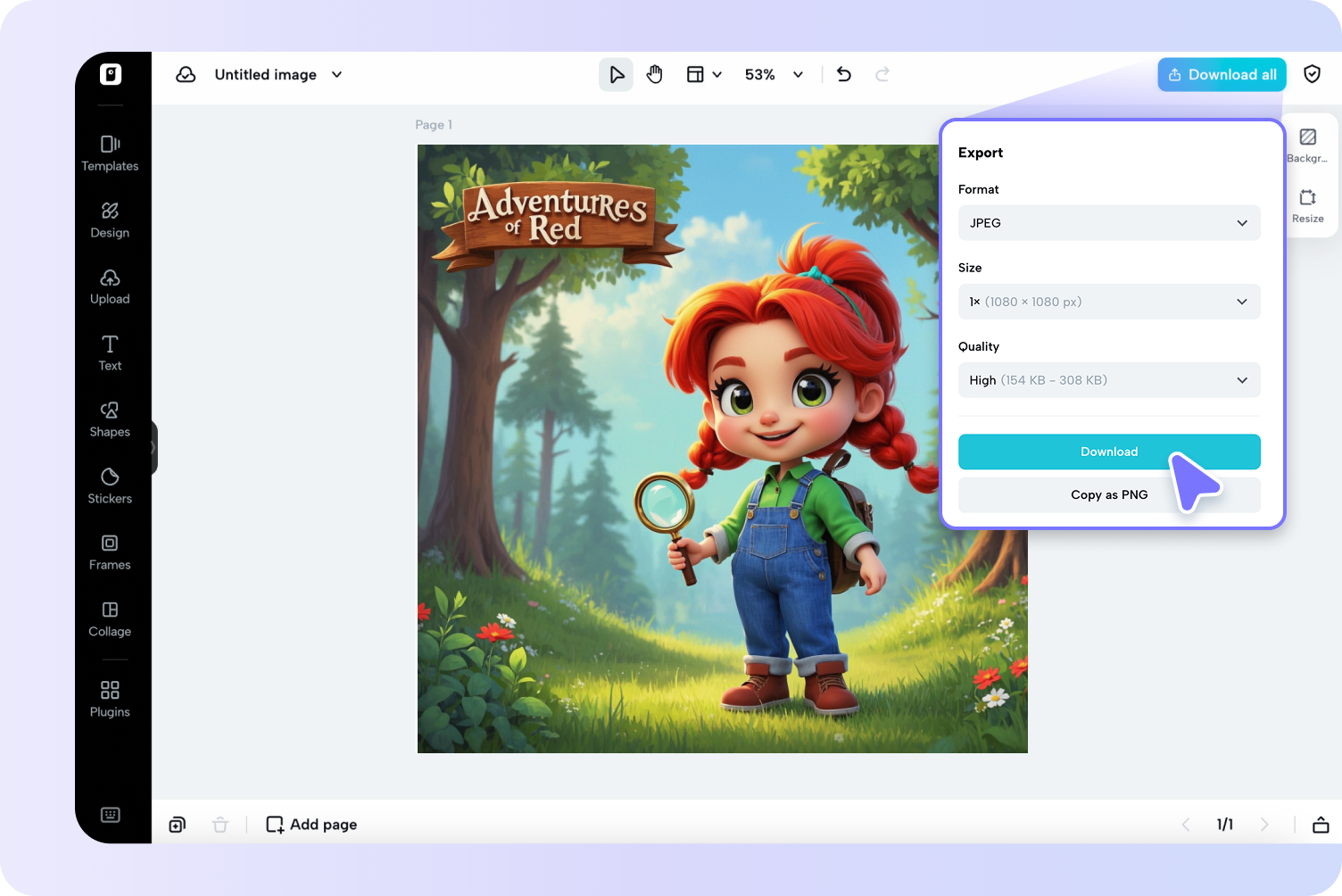Open the export Size dropdown
Image resolution: width=1342 pixels, height=896 pixels.
pyautogui.click(x=1109, y=302)
